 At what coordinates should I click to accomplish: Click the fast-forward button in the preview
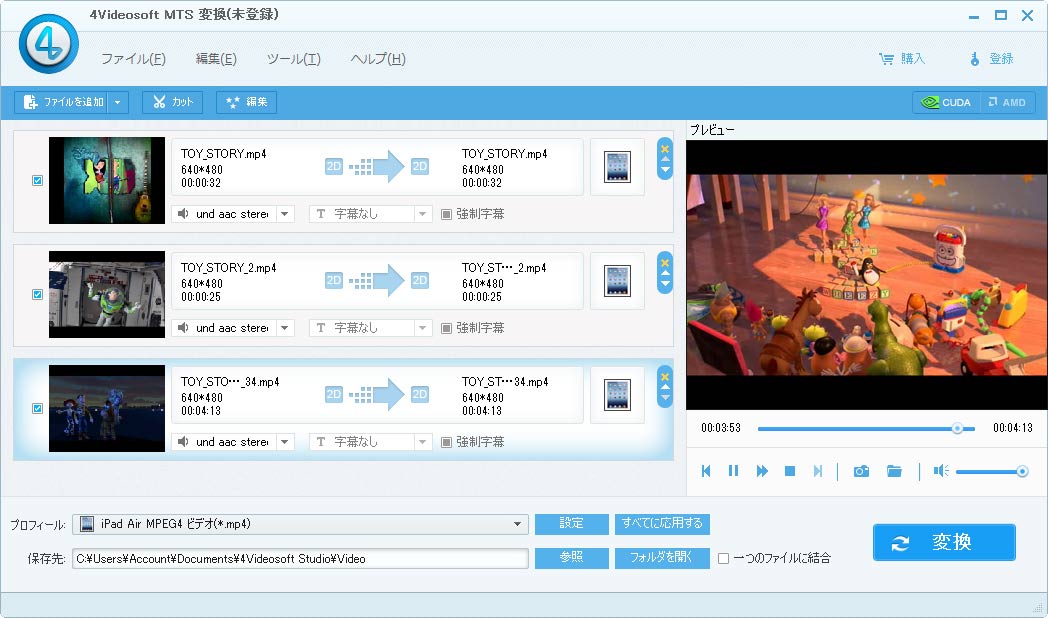pos(762,471)
